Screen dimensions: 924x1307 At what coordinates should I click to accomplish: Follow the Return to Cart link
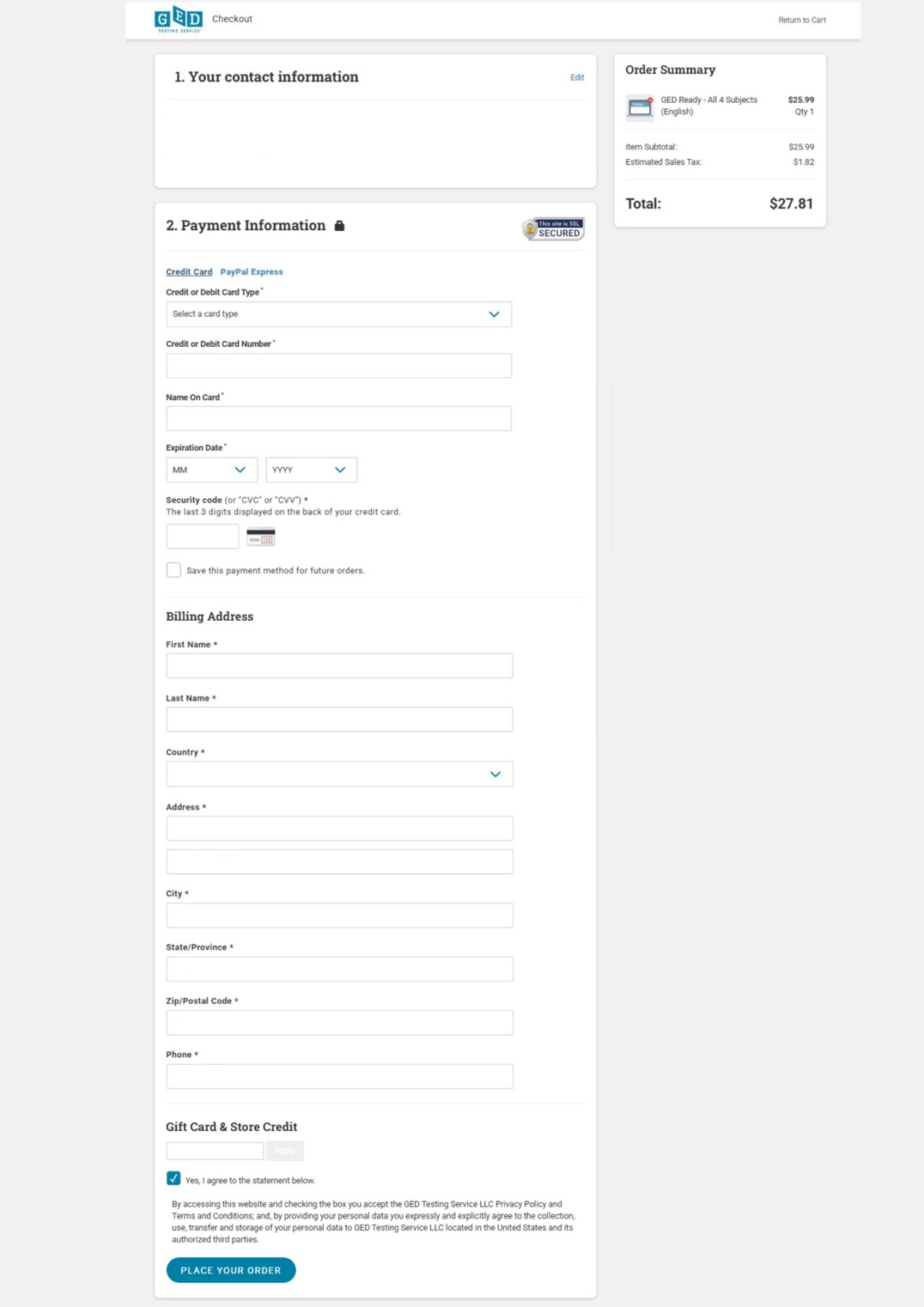coord(801,20)
